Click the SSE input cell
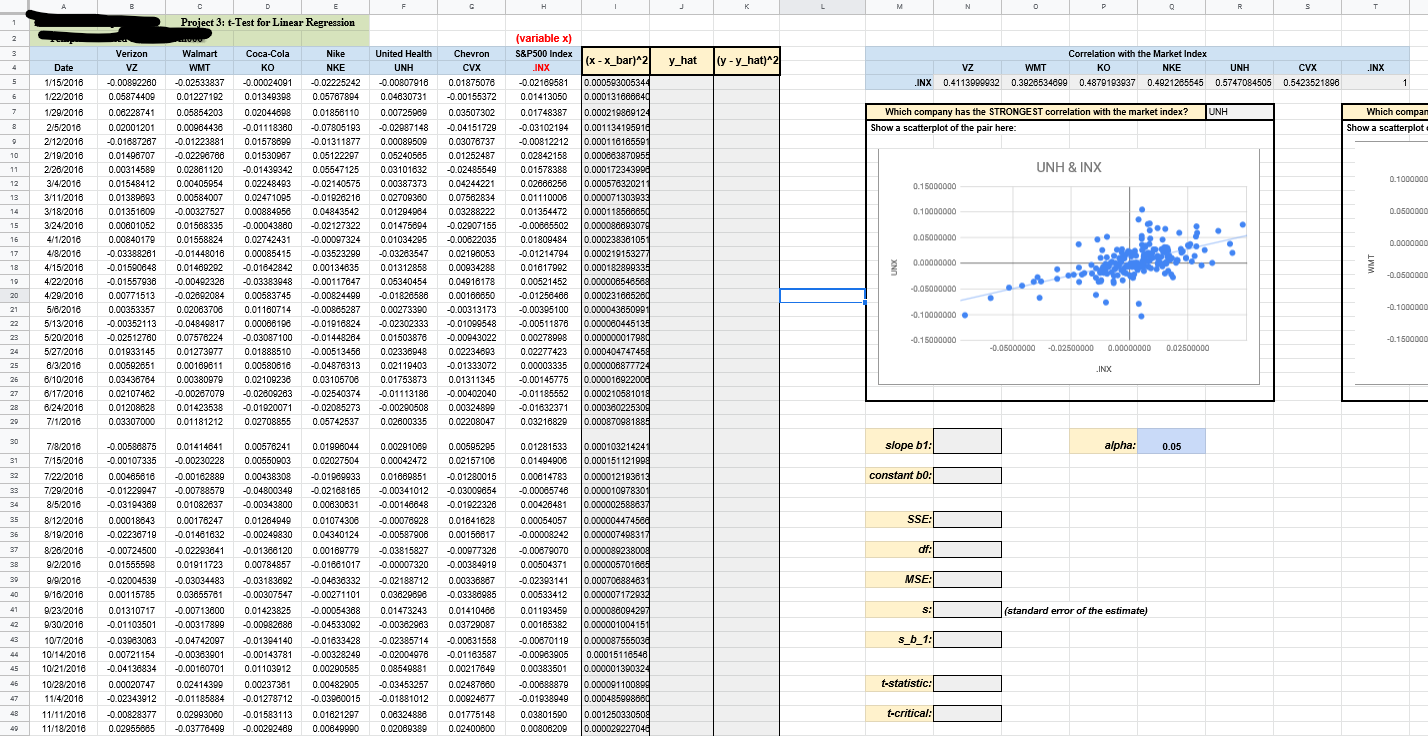1428x736 pixels. (967, 519)
